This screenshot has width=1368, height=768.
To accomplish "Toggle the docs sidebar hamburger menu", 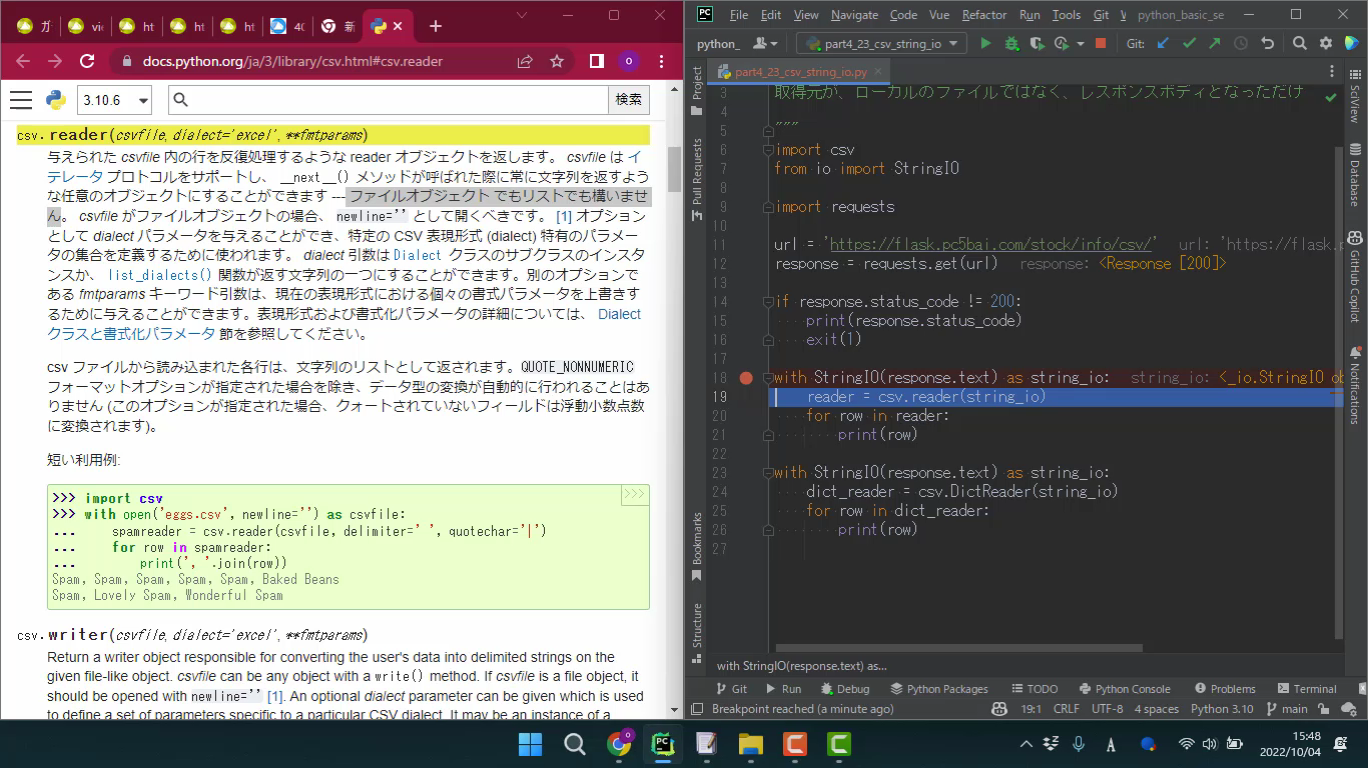I will tap(21, 99).
